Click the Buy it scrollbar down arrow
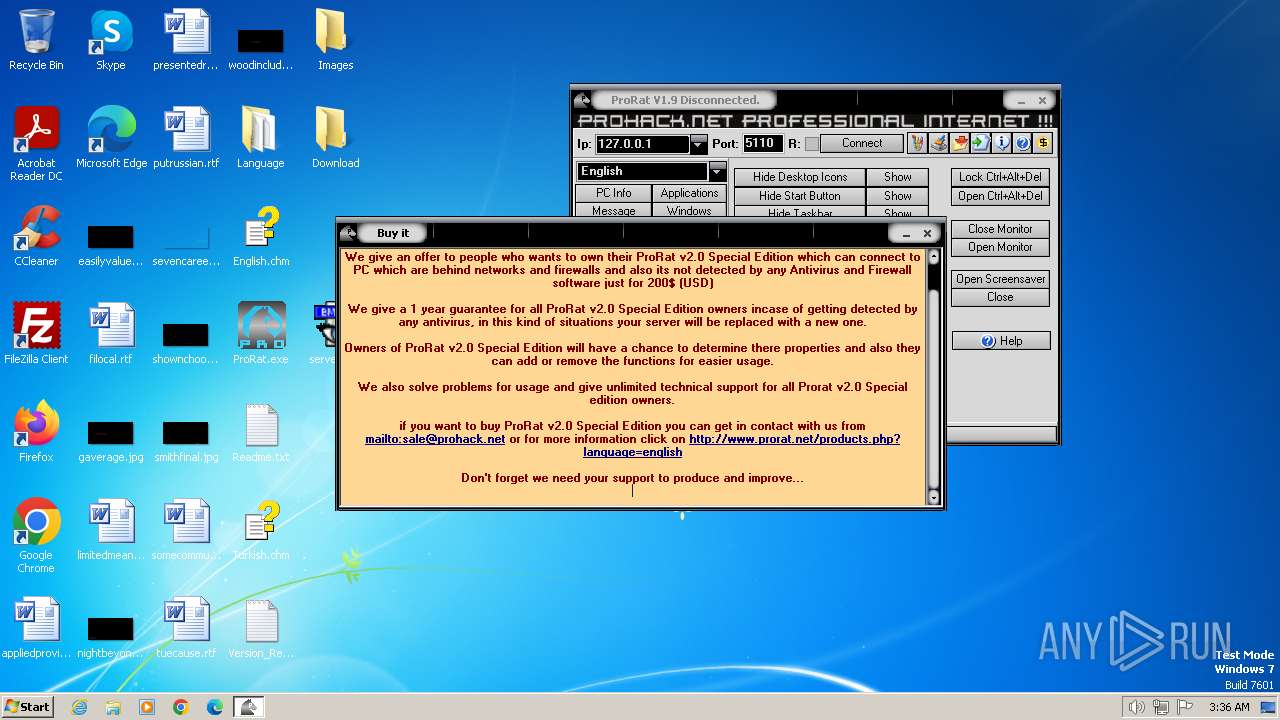 pyautogui.click(x=934, y=497)
